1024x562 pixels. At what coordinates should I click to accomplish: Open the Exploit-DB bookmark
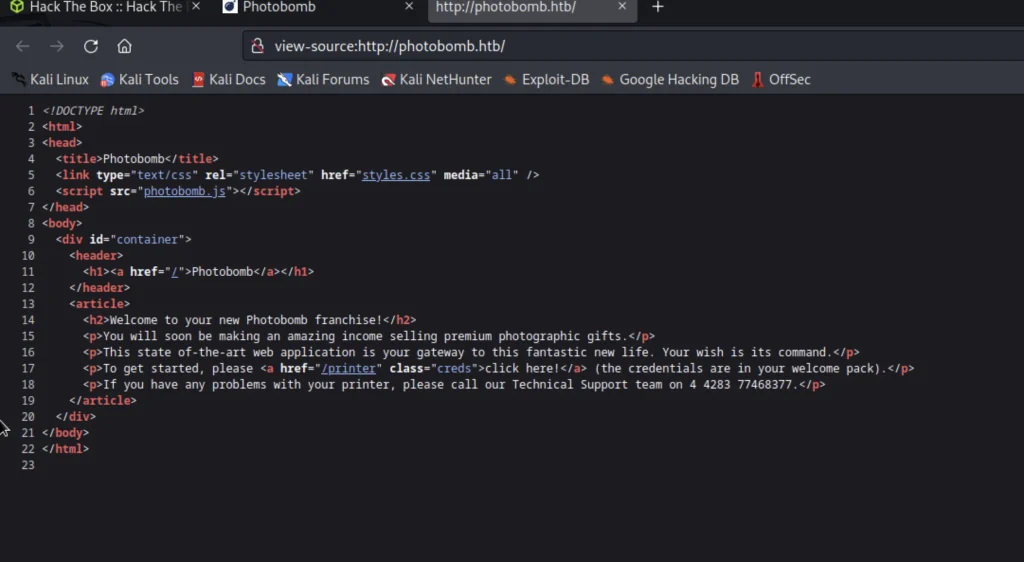(x=547, y=80)
